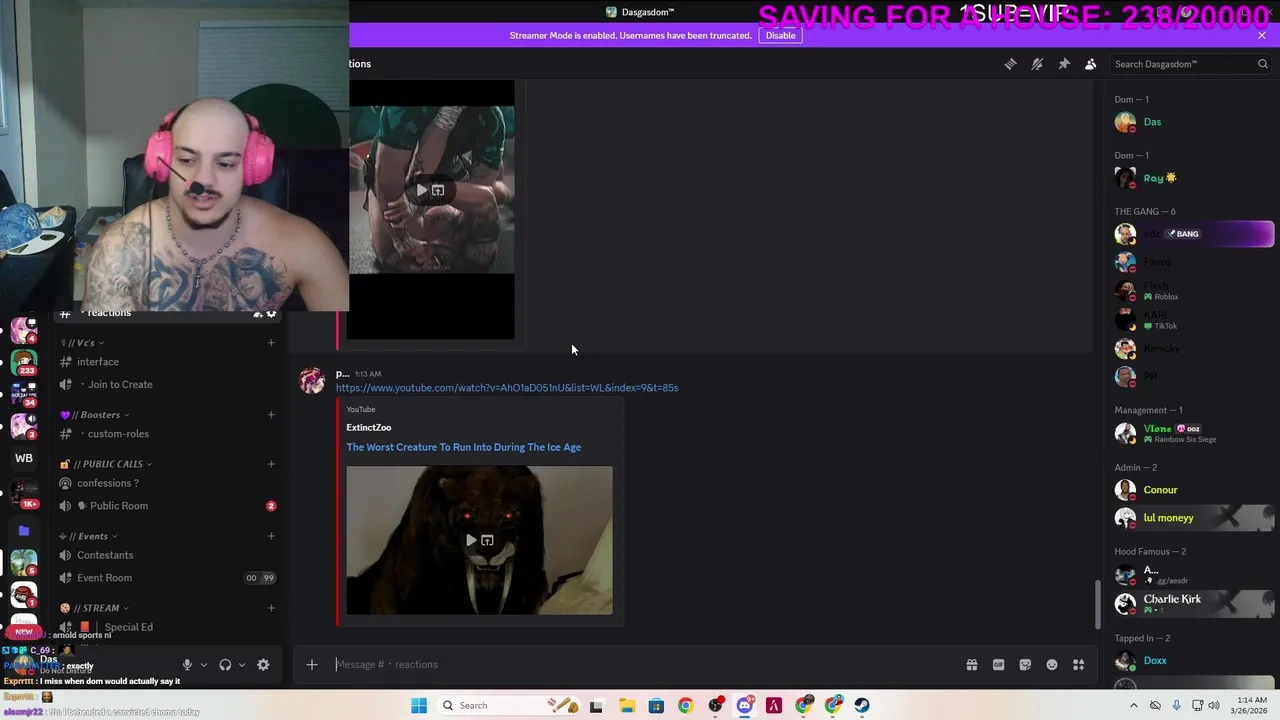Deafen with the headphones icon
The image size is (1280, 720).
coord(225,665)
